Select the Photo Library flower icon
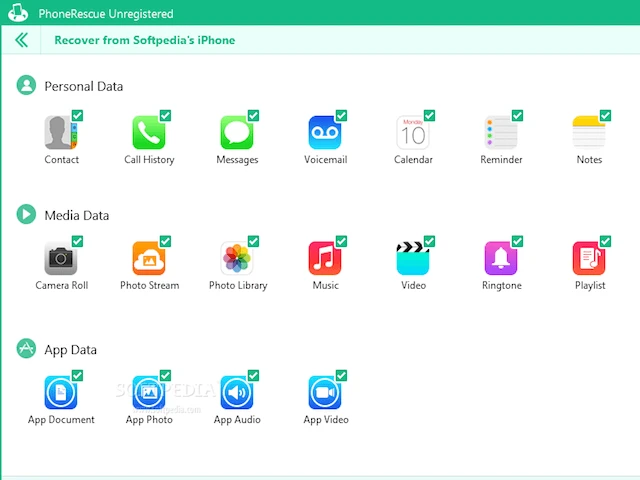 coord(237,258)
